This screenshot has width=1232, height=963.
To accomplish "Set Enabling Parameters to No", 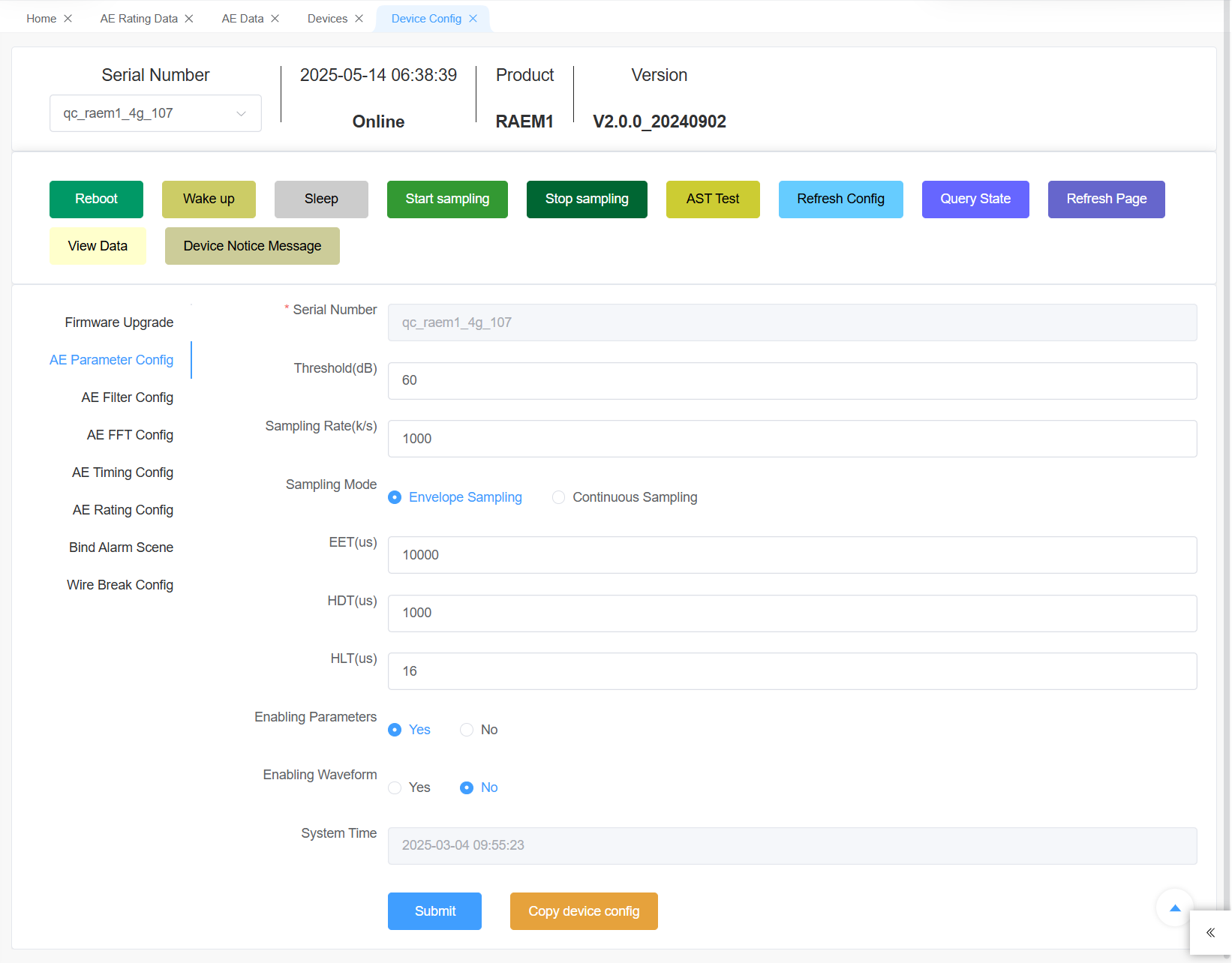I will pos(467,730).
